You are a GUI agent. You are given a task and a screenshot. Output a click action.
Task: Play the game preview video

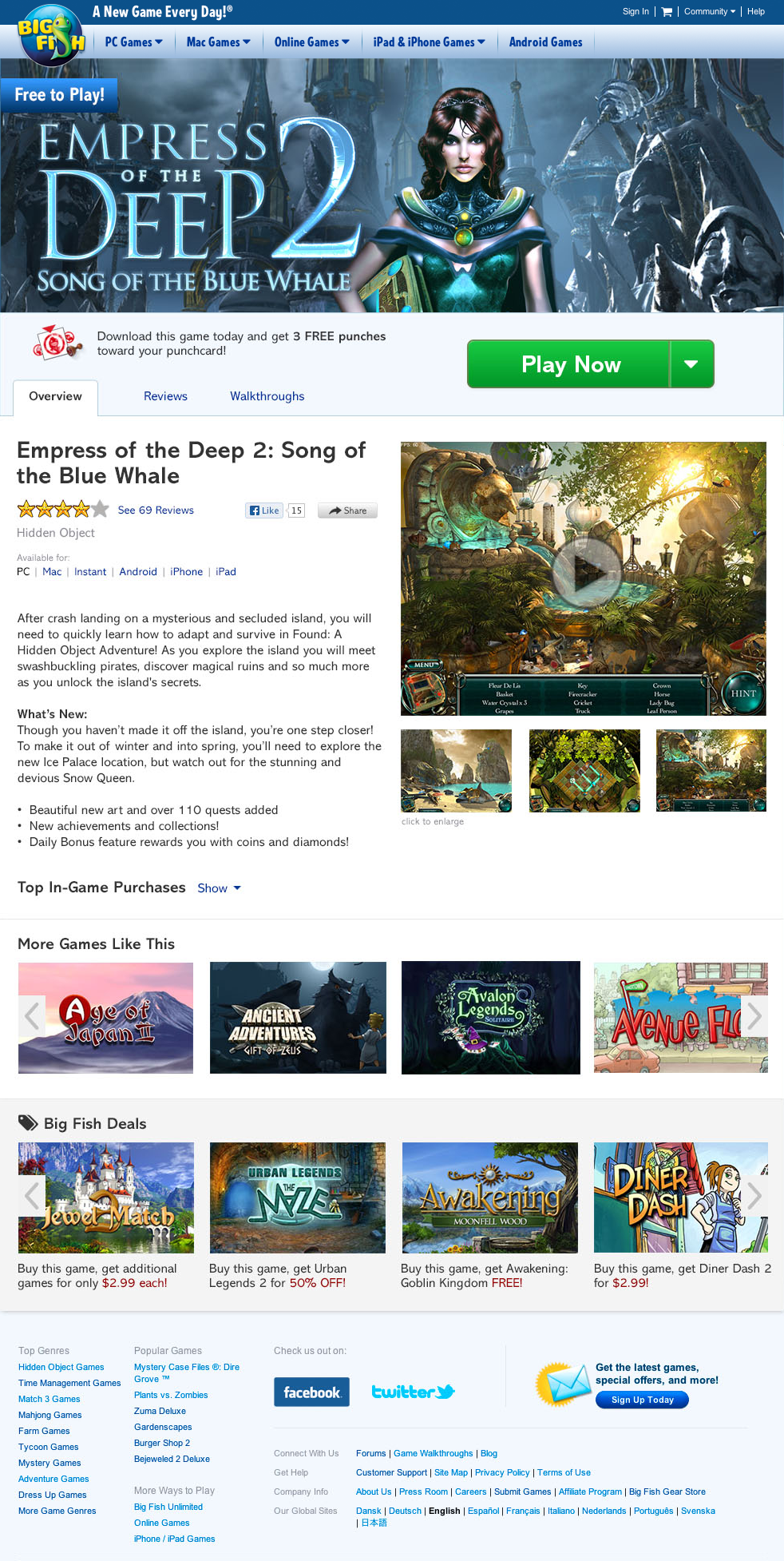point(587,570)
